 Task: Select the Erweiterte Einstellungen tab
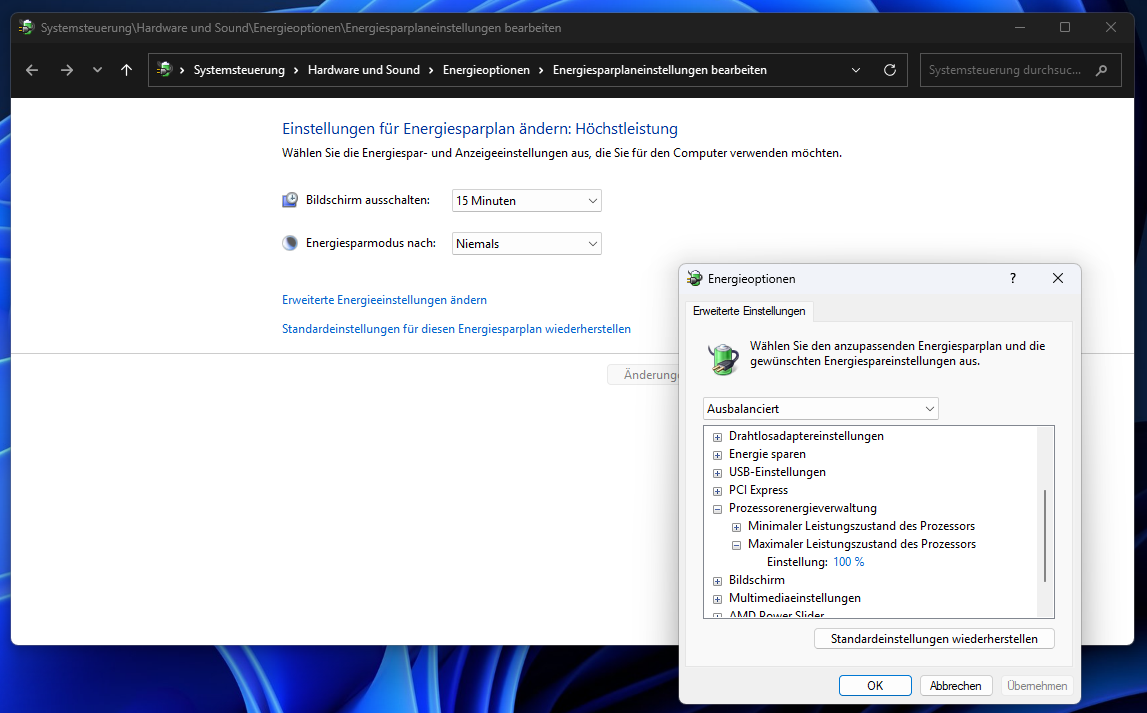tap(749, 311)
